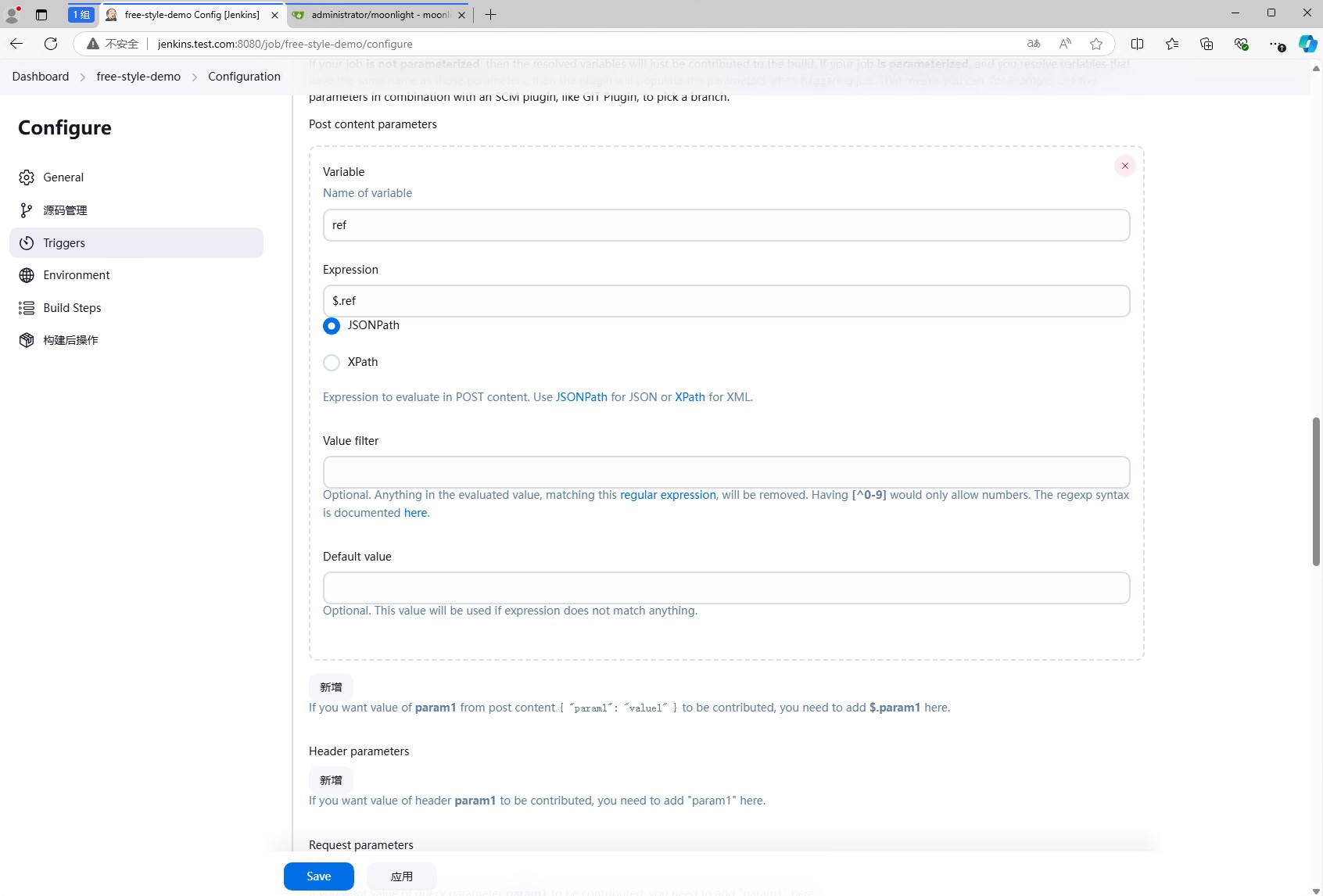Click the Build Steps list icon
The image size is (1323, 896).
(x=27, y=308)
